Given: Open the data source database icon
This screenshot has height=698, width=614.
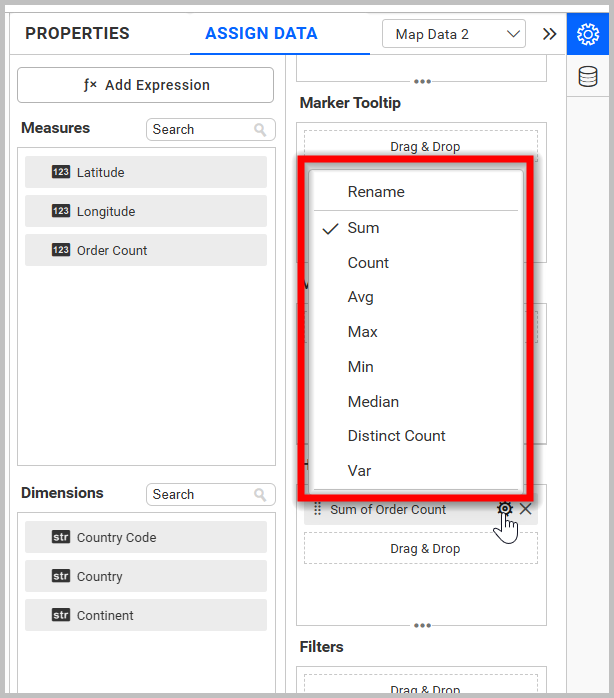Looking at the screenshot, I should [x=588, y=77].
